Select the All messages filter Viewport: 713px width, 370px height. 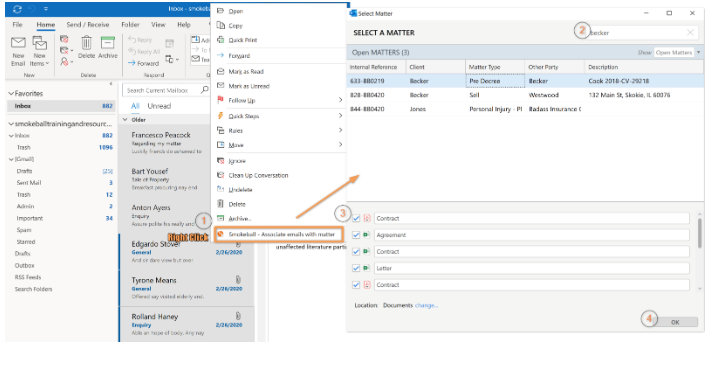coord(135,106)
